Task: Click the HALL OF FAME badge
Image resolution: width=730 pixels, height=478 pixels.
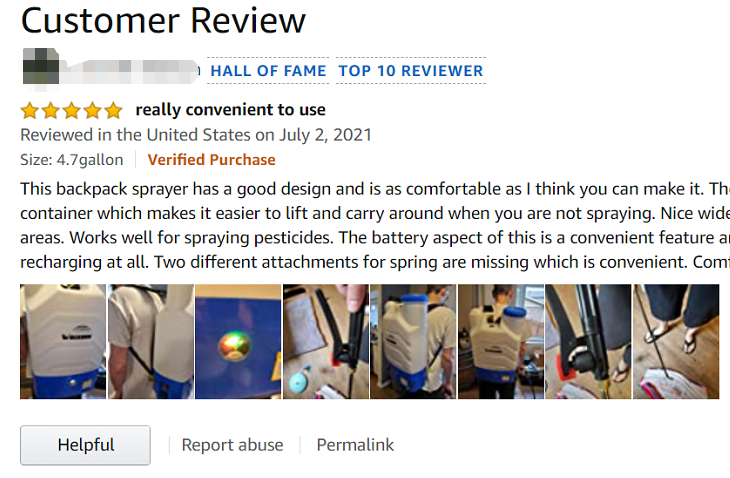Action: (x=268, y=71)
